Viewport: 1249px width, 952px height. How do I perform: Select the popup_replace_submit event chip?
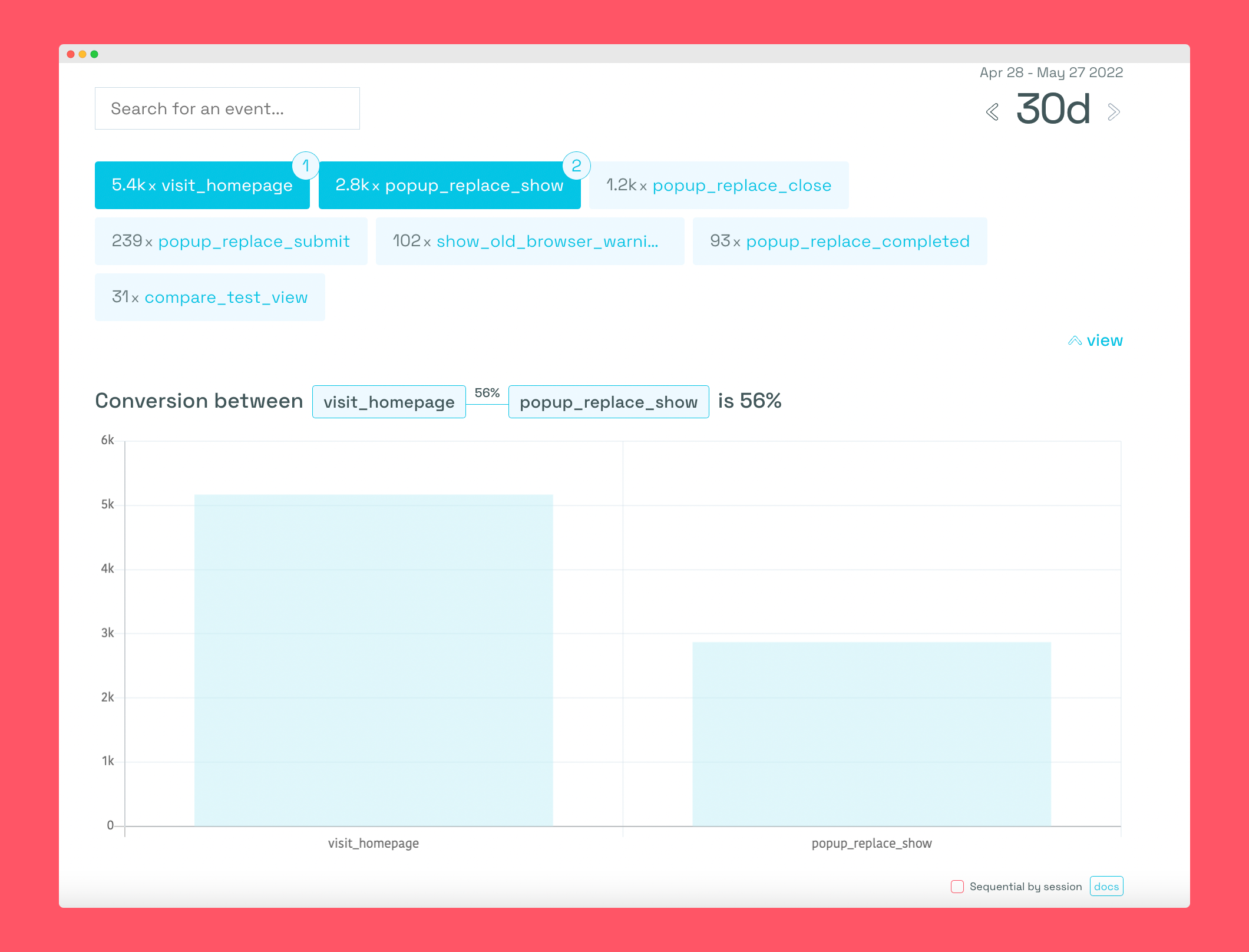231,241
